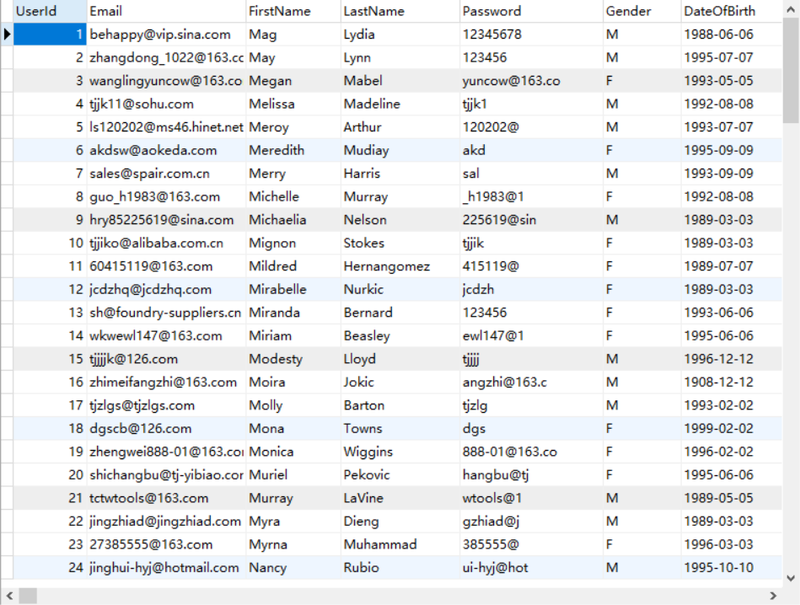The image size is (800, 605).
Task: Click the DateOfBirth column header
Action: tap(731, 11)
